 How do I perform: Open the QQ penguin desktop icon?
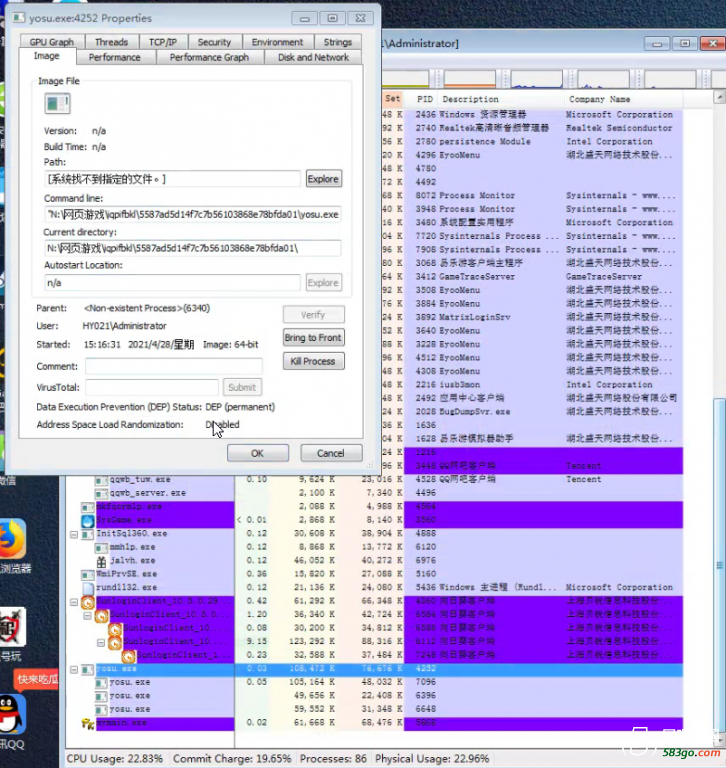[12, 714]
